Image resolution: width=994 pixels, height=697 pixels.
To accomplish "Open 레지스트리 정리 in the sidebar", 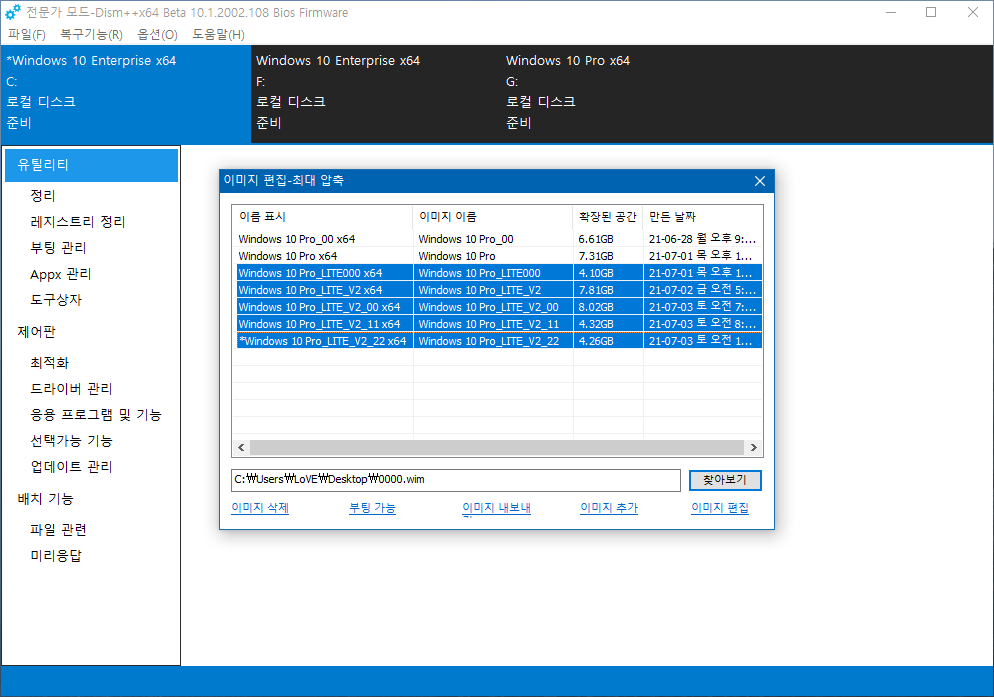I will tap(78, 222).
